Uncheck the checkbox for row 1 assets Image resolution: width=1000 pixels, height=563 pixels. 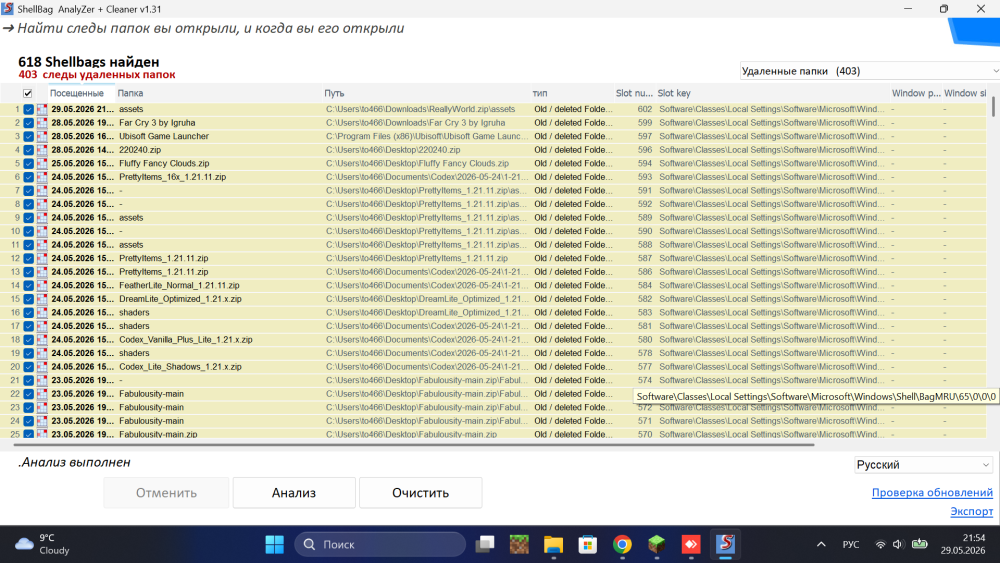click(x=29, y=109)
